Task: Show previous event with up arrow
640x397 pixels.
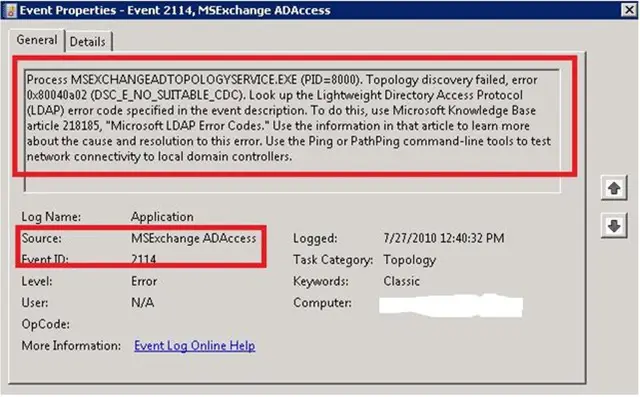Action: [614, 188]
